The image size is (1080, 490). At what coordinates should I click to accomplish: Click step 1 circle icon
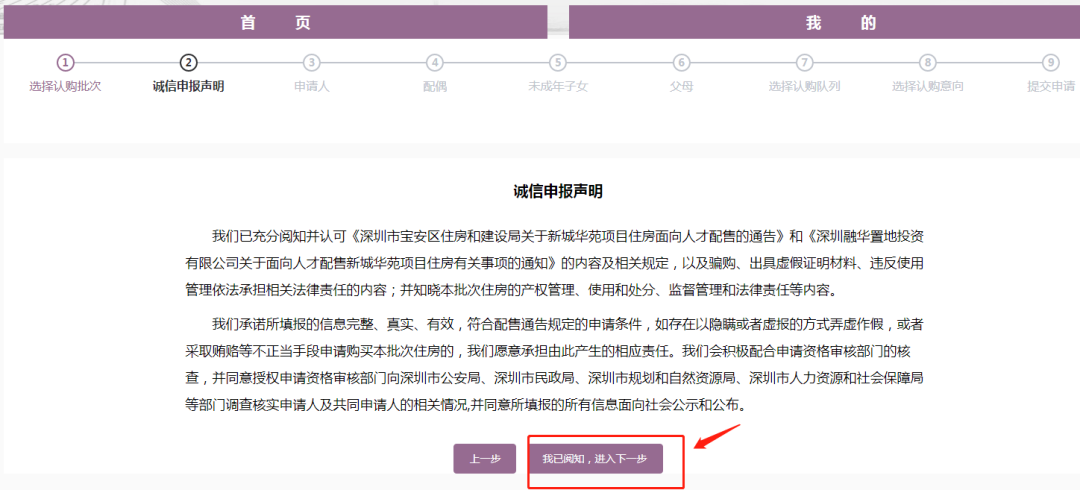point(65,63)
